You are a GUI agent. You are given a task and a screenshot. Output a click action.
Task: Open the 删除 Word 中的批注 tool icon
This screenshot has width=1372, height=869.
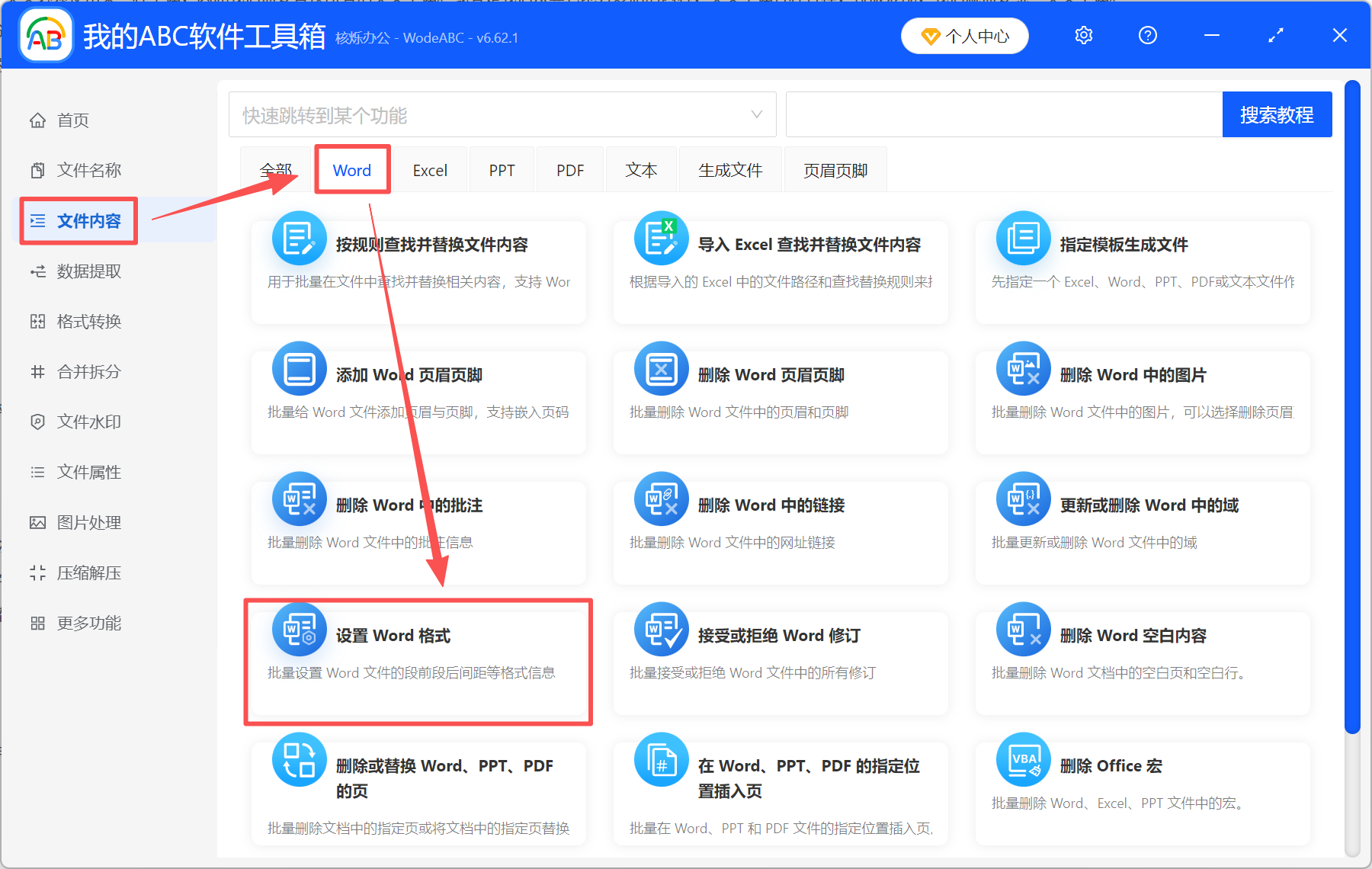pos(299,499)
